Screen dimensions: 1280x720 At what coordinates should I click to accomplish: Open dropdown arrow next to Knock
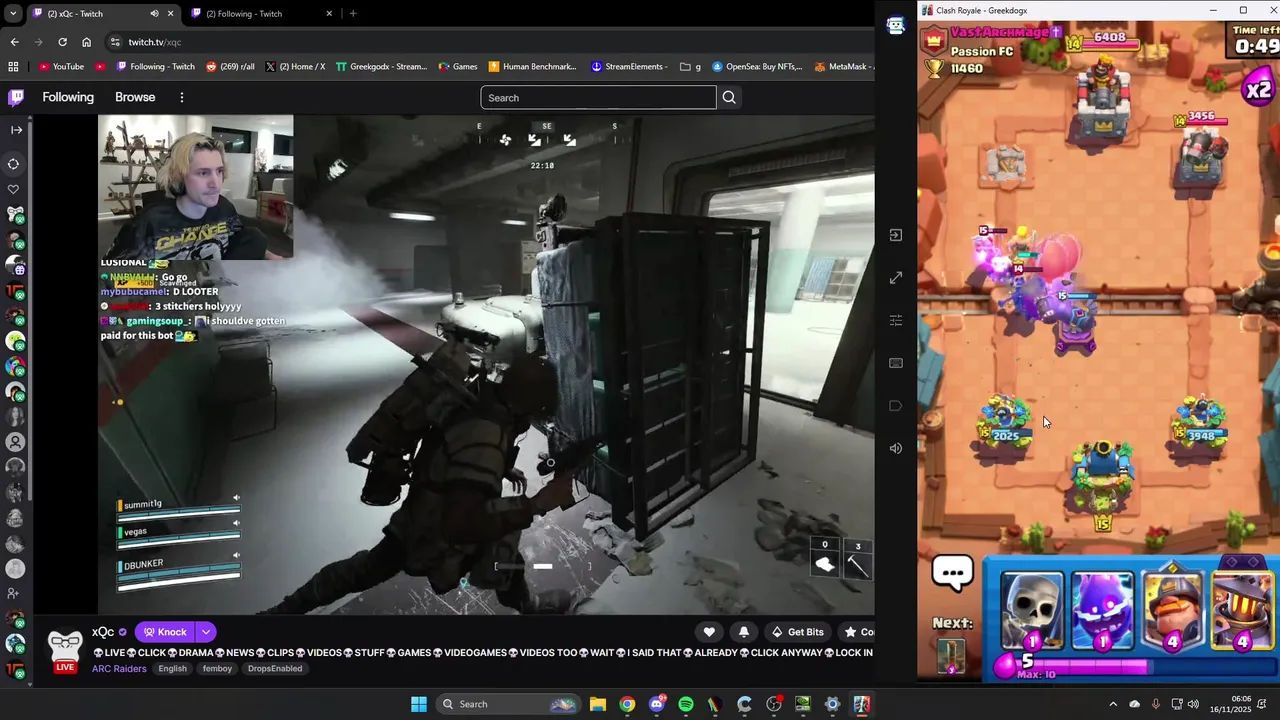(205, 632)
